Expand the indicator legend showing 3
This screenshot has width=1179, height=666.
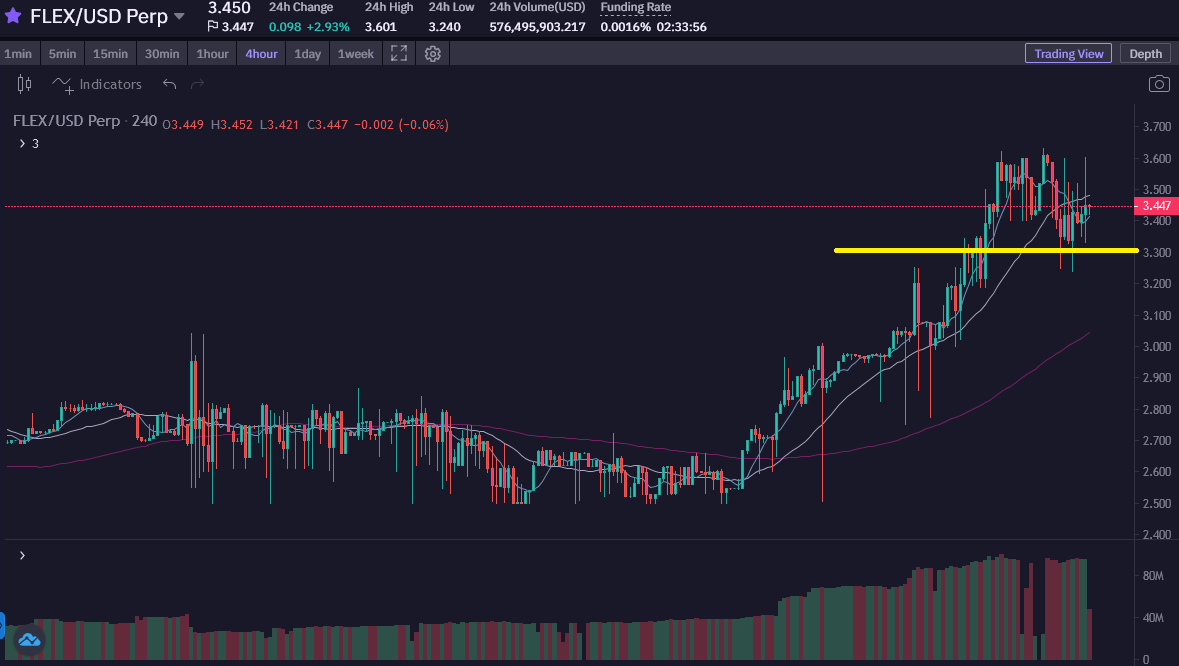22,143
